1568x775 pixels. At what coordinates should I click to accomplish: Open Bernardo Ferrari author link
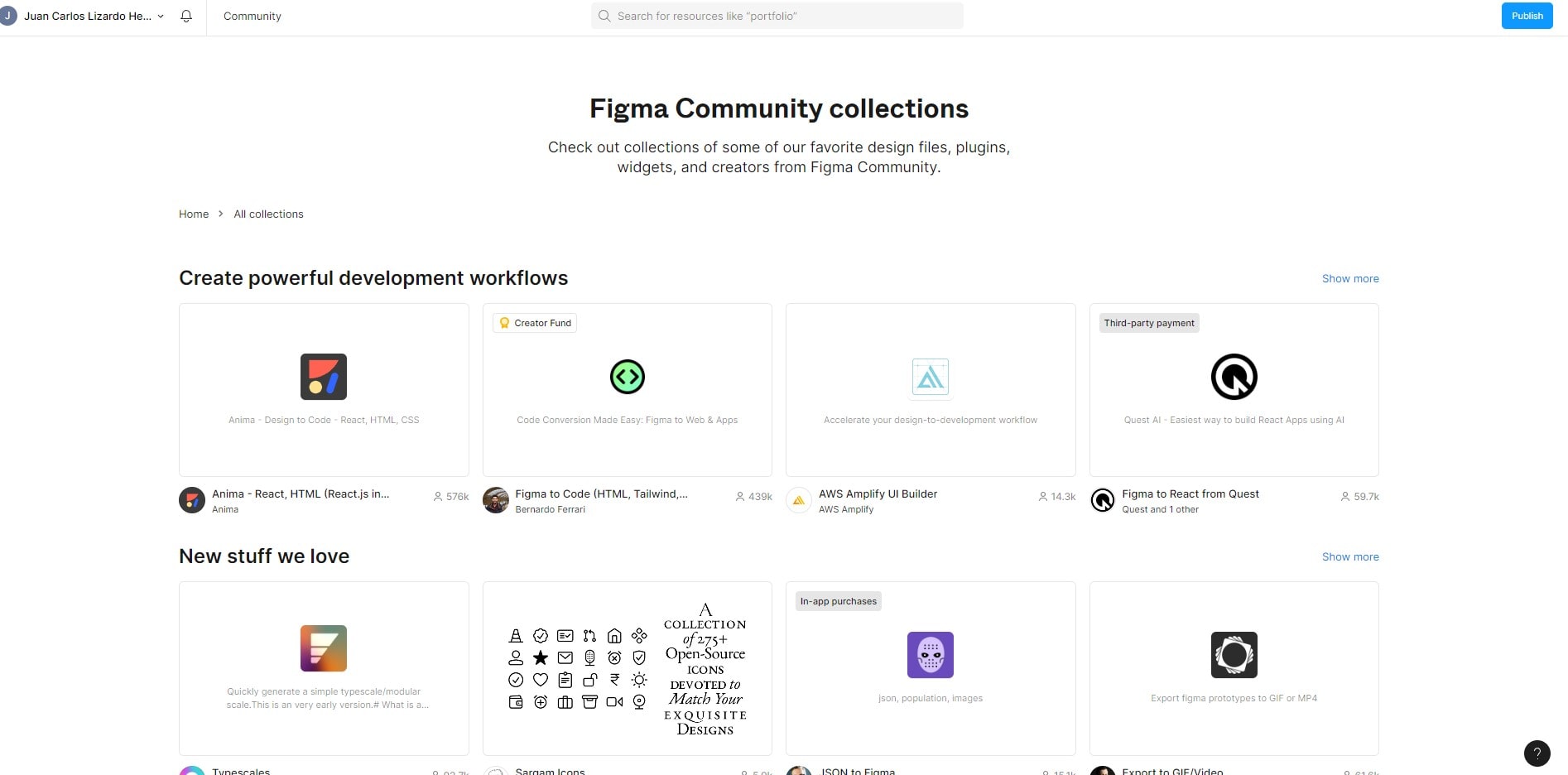tap(550, 509)
